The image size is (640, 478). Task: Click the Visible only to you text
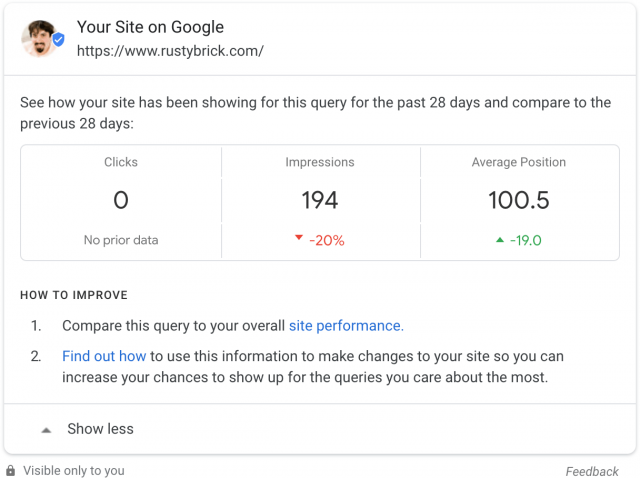(x=73, y=471)
